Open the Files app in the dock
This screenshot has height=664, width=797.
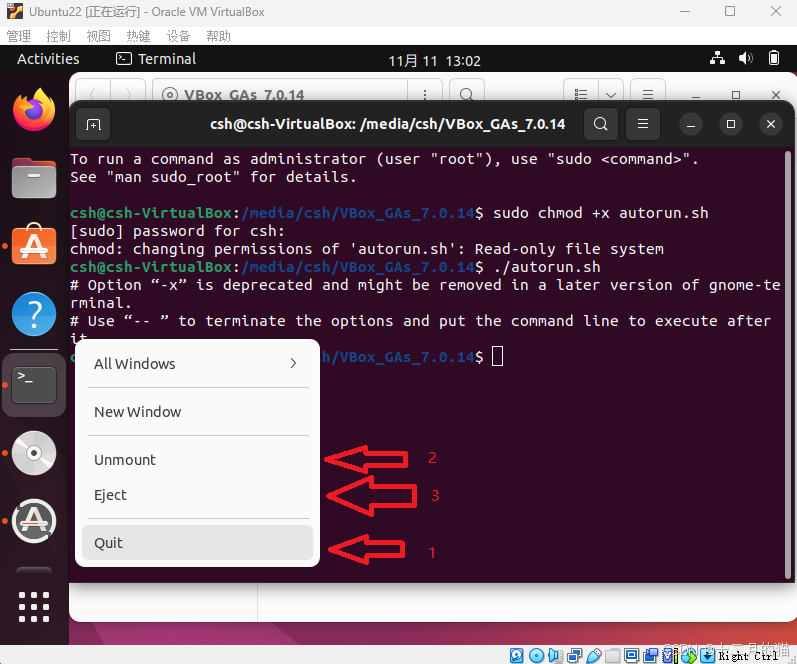[34, 178]
